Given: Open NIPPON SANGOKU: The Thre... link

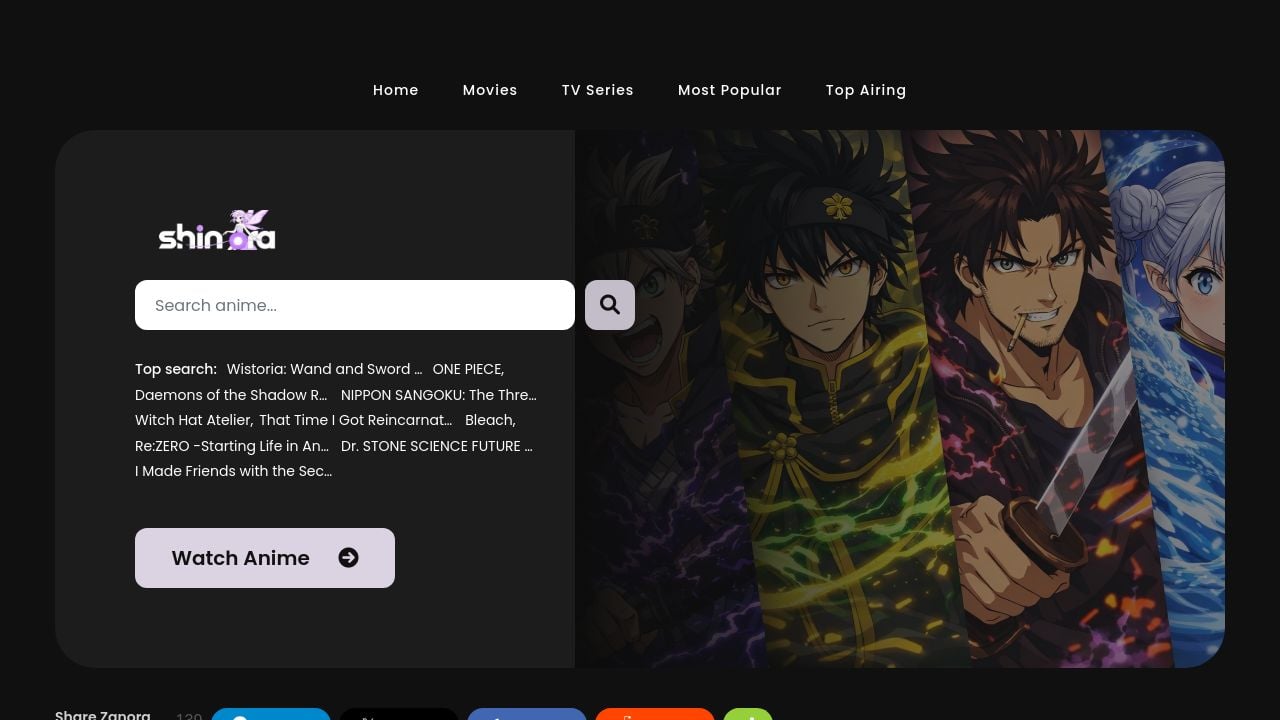Looking at the screenshot, I should tap(439, 395).
